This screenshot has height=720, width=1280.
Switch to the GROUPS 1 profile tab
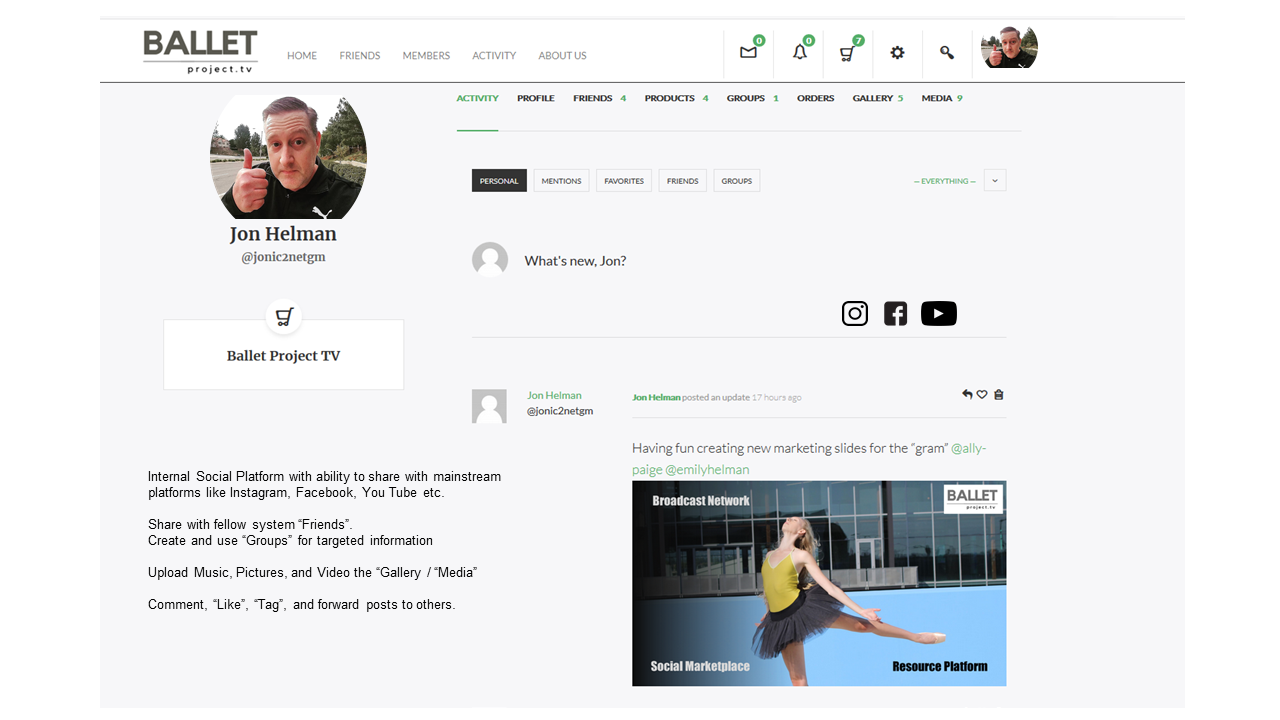(753, 98)
